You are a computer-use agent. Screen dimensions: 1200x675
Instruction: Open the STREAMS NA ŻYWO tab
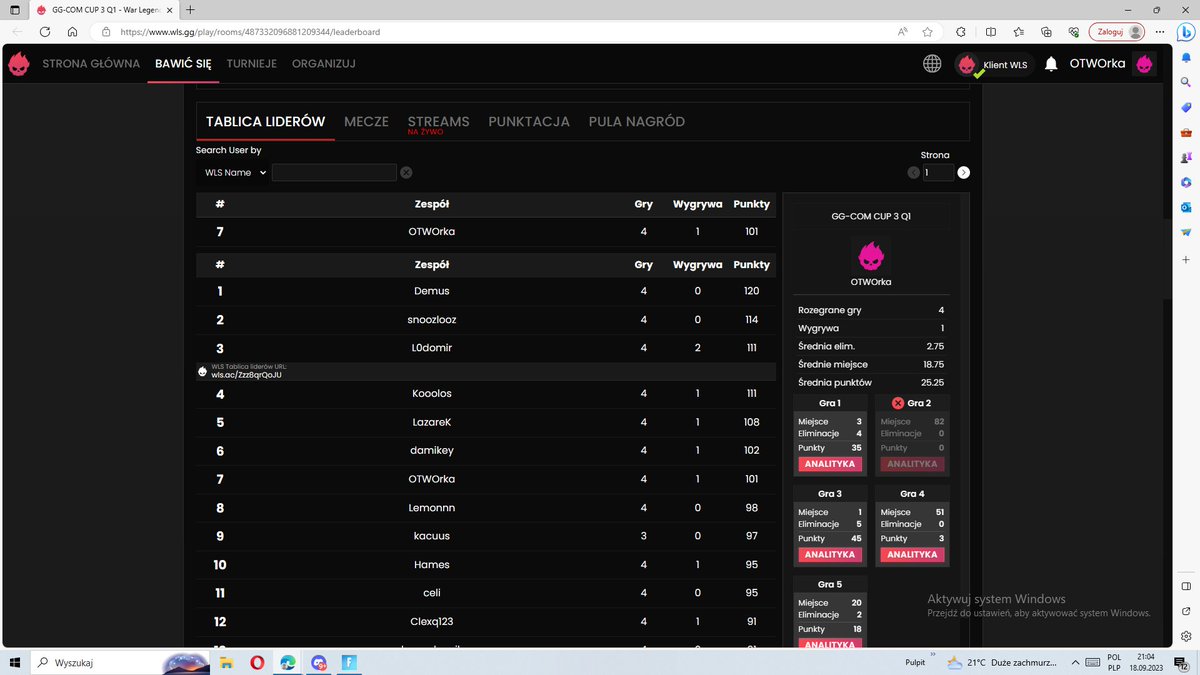pyautogui.click(x=438, y=121)
